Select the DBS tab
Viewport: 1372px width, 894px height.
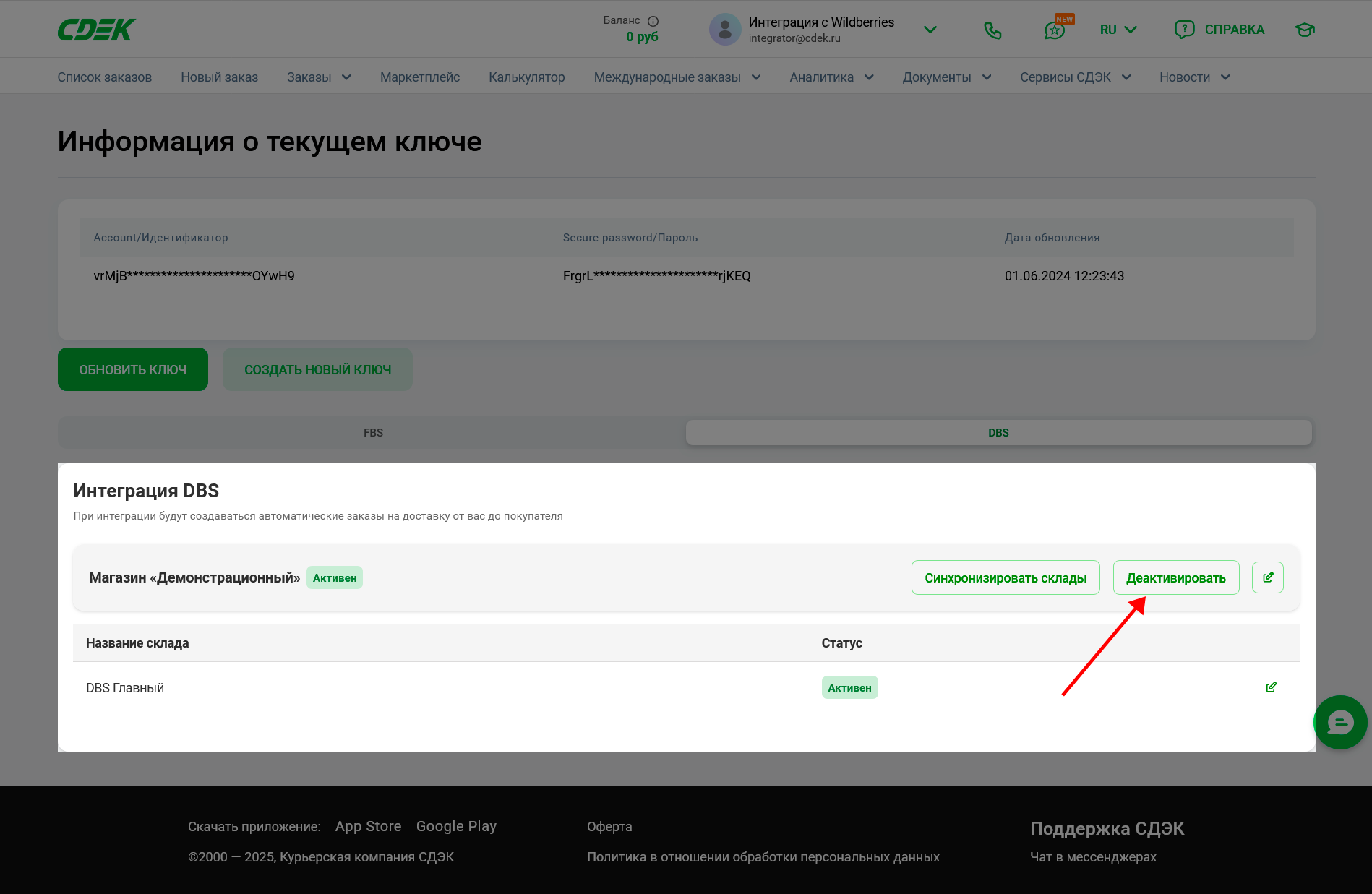(x=998, y=433)
